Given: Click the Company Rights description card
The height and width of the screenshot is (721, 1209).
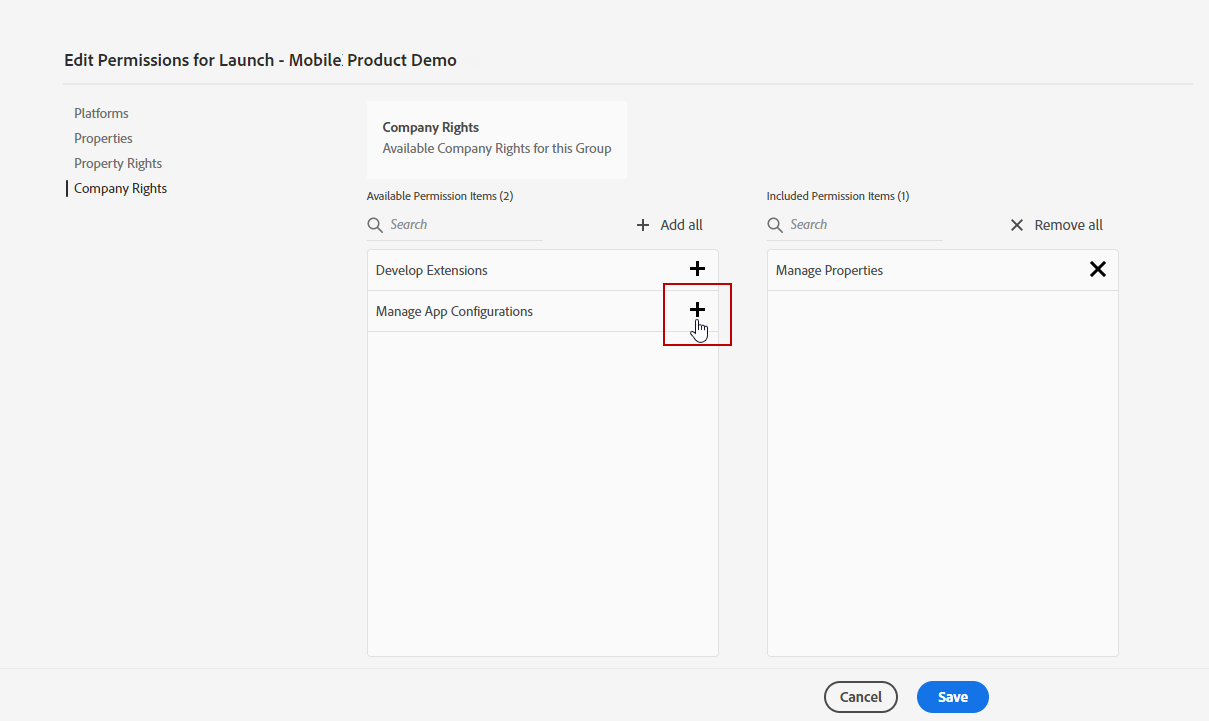Looking at the screenshot, I should pos(496,139).
